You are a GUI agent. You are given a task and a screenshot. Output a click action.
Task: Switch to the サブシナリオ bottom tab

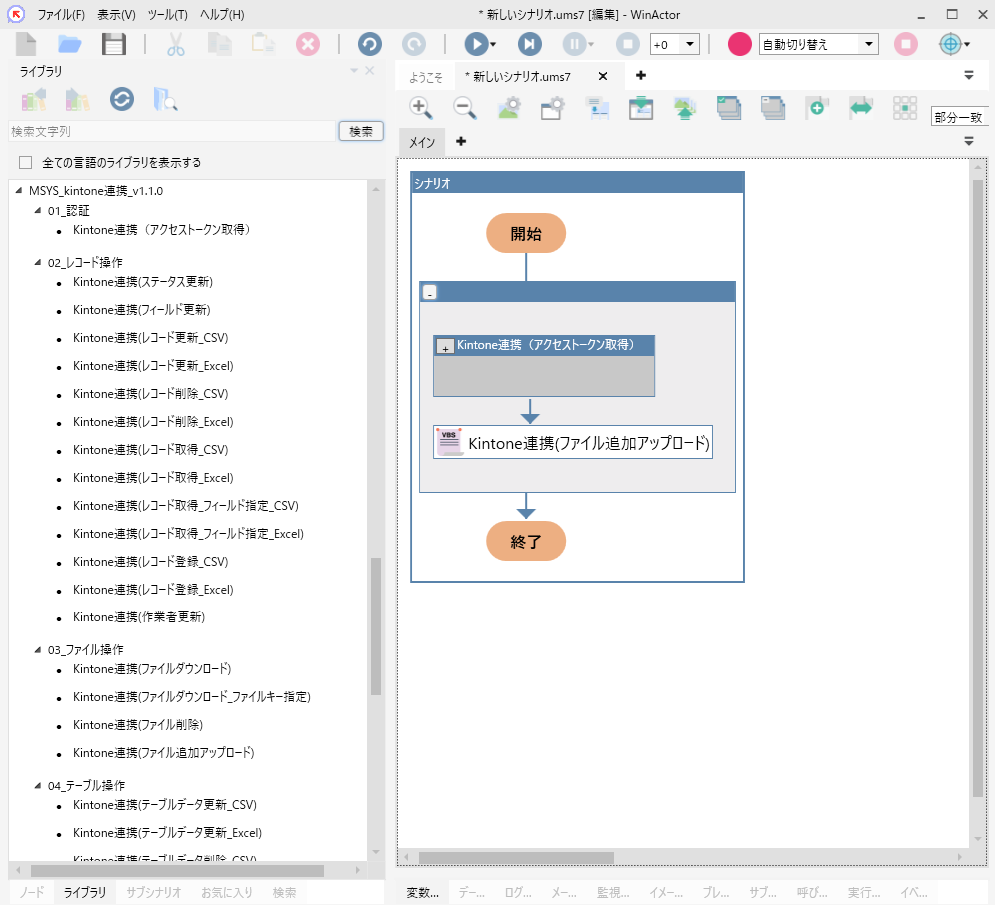(x=154, y=892)
